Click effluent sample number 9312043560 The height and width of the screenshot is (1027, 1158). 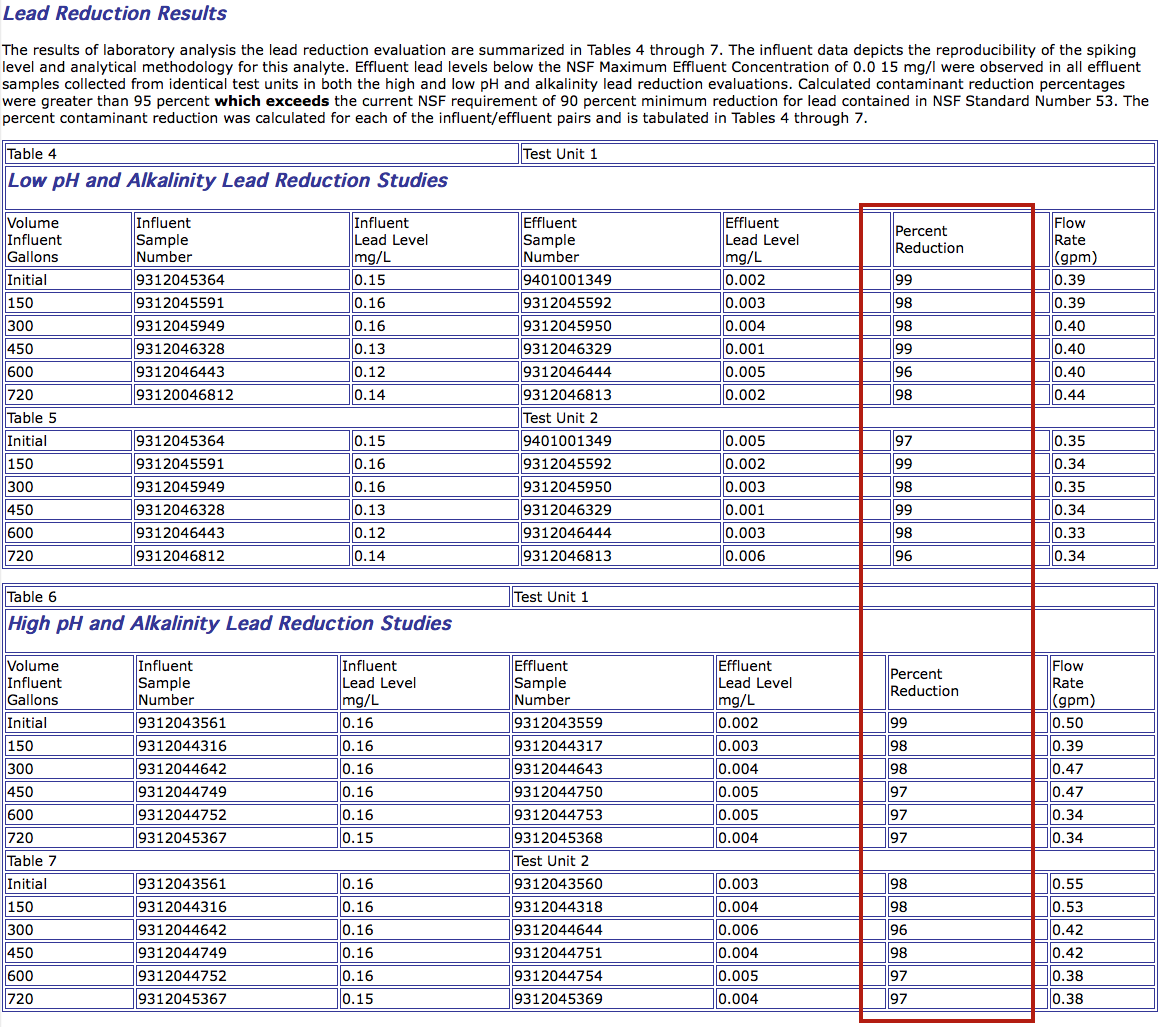(558, 884)
